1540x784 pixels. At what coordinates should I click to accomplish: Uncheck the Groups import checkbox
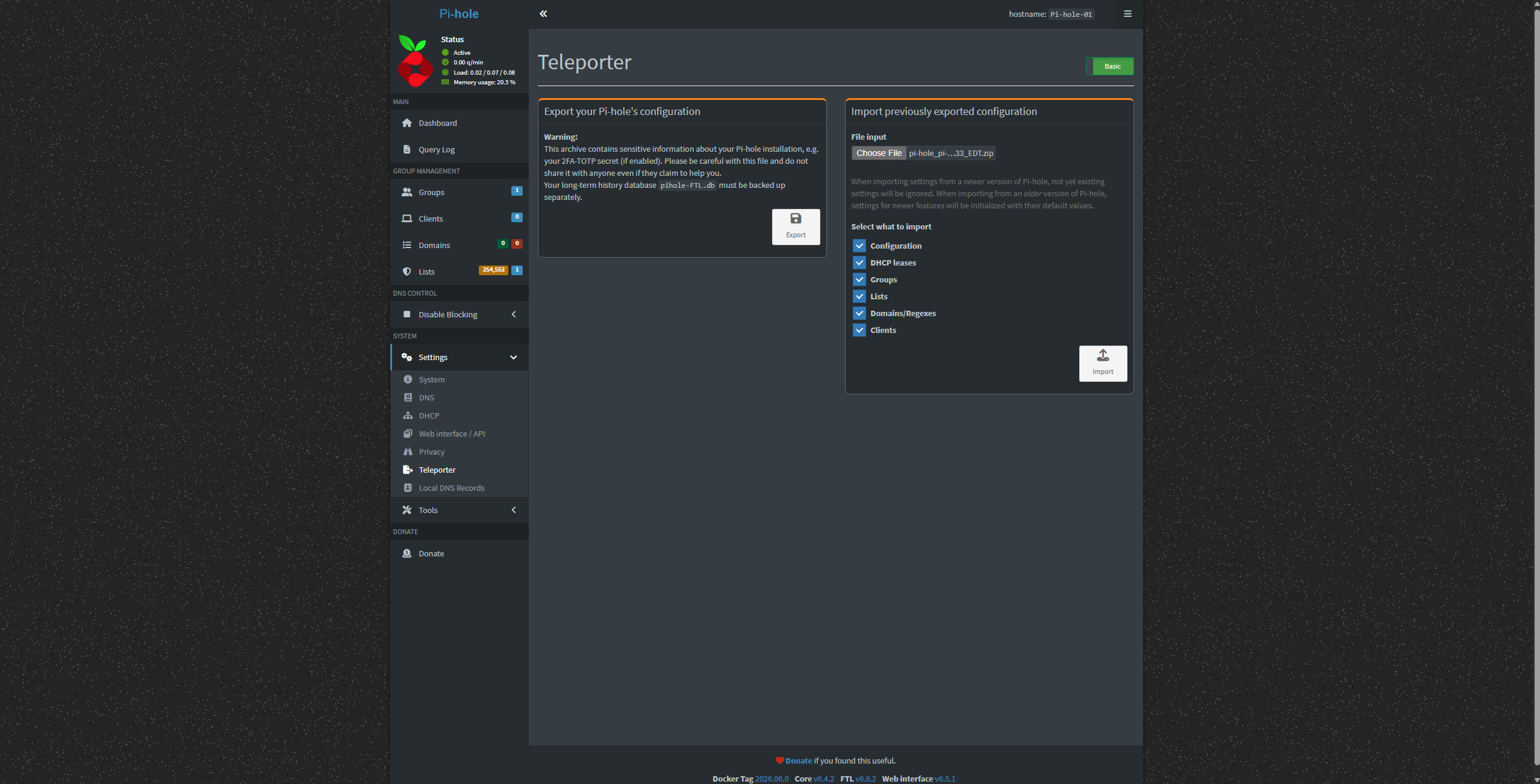pyautogui.click(x=859, y=279)
